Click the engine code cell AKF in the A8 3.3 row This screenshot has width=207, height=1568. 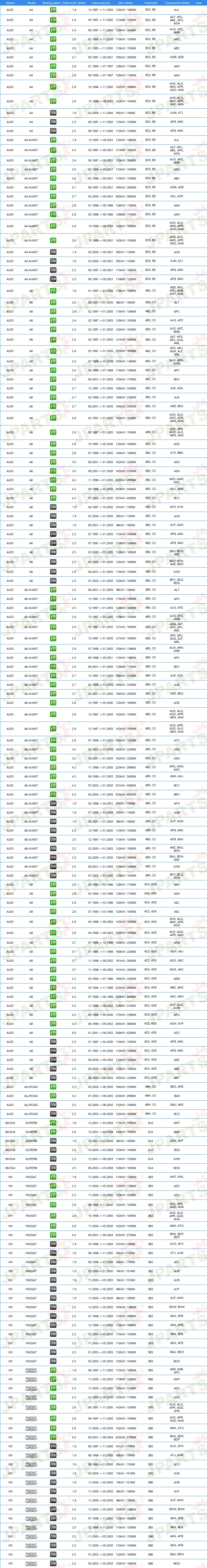pyautogui.click(x=177, y=1078)
